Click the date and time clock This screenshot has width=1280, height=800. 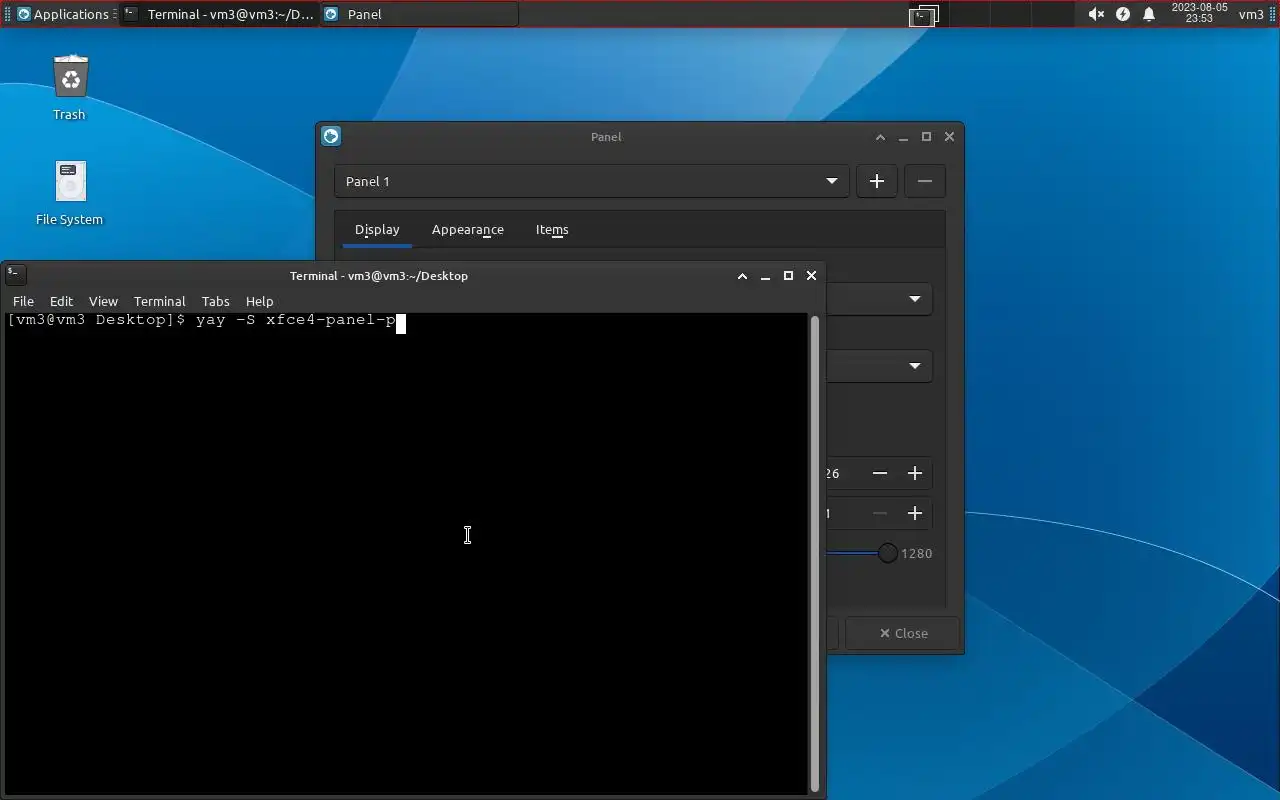coord(1199,13)
